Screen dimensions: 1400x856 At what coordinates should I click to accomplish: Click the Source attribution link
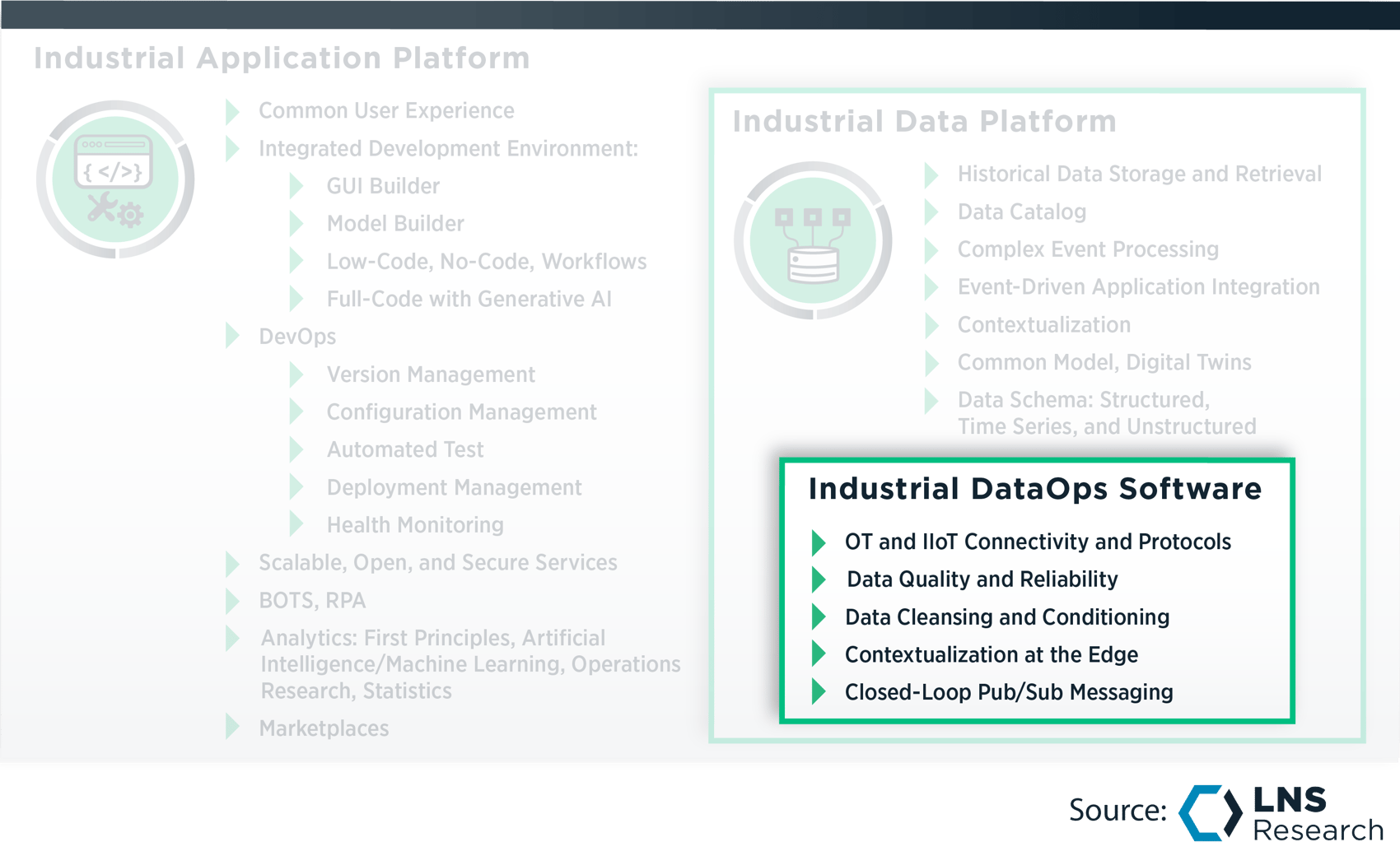pos(1118,811)
